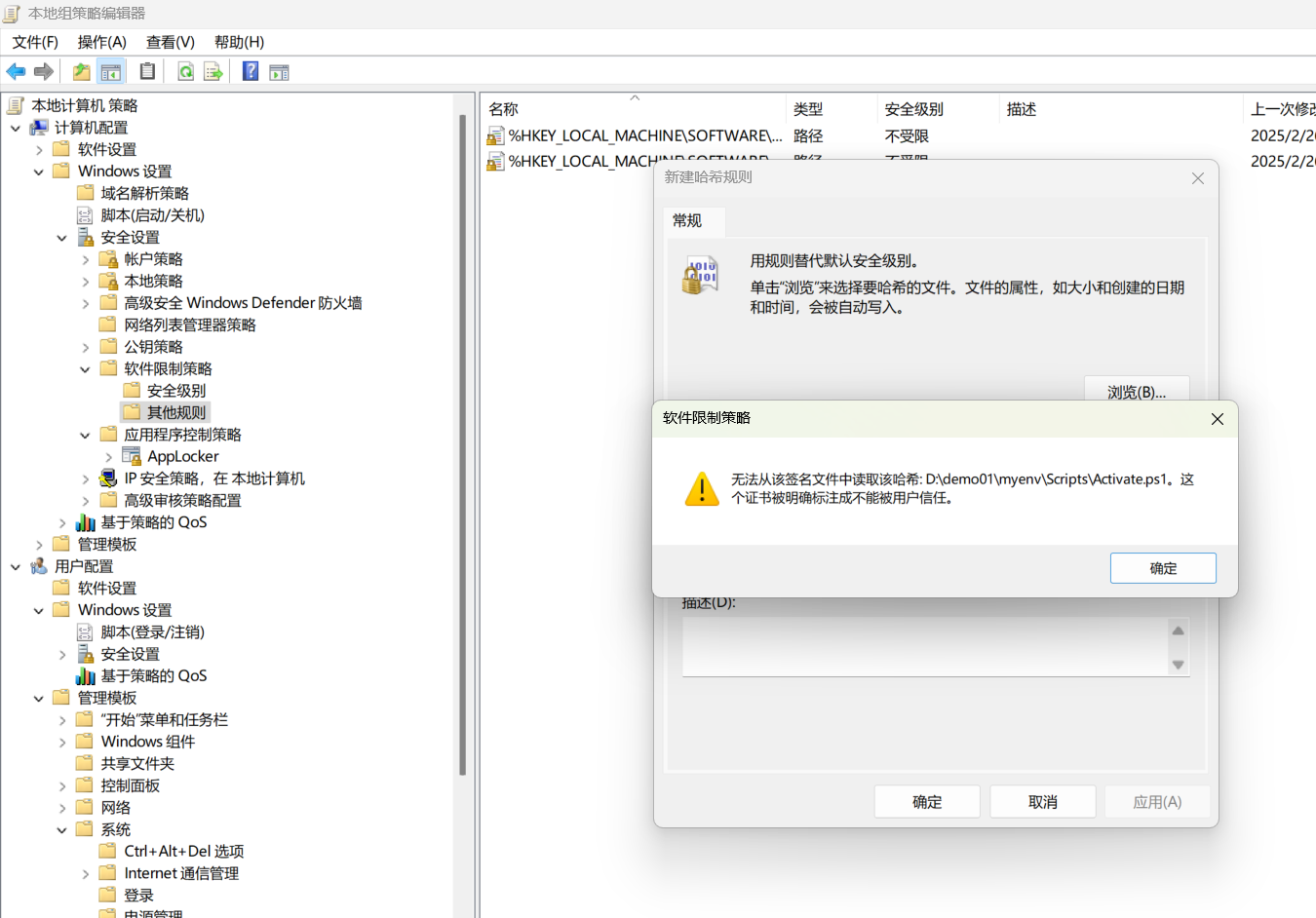Click the clipboard Properties toolbar icon
The width and height of the screenshot is (1316, 918).
point(147,71)
